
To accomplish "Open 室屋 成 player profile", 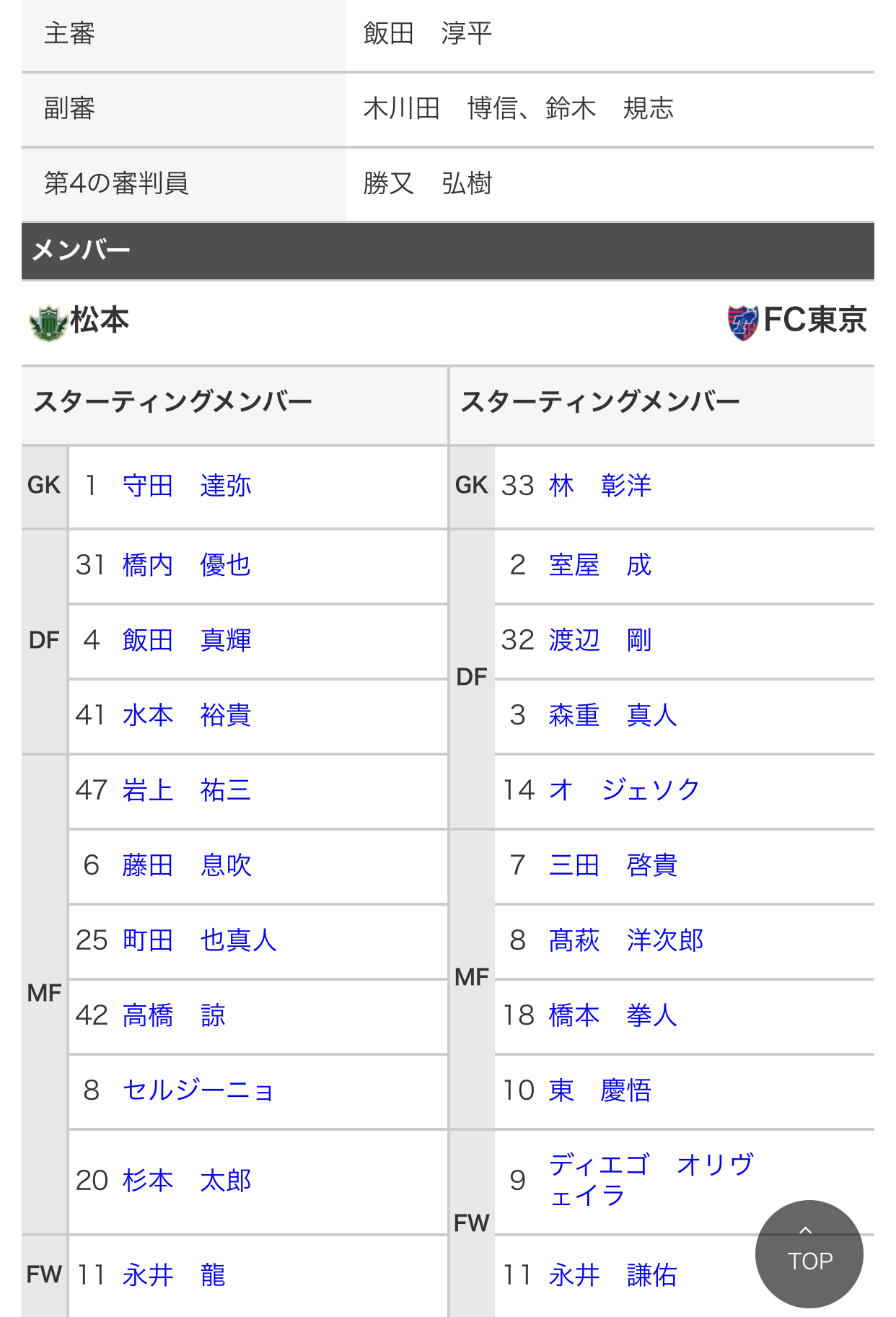I will (x=600, y=565).
